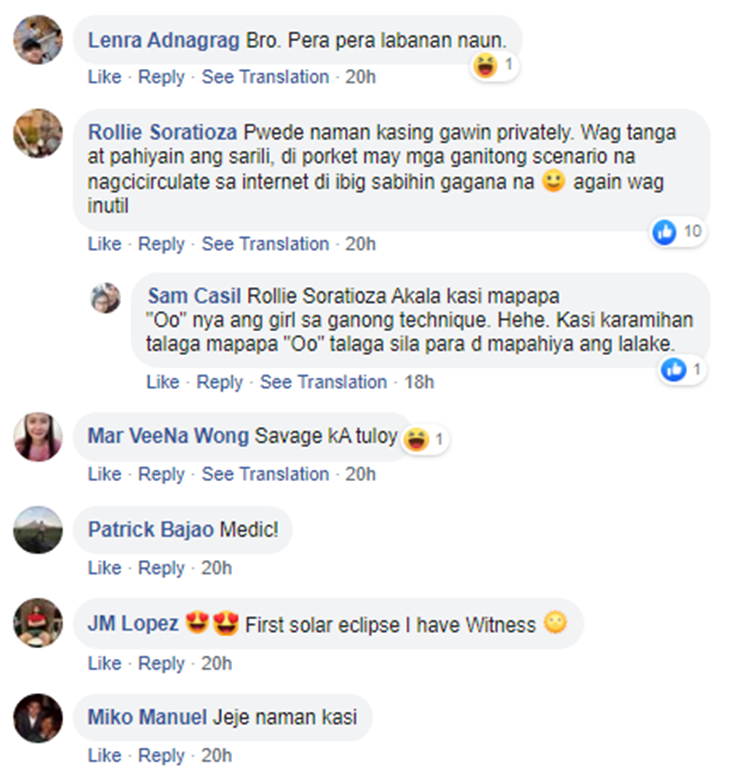See Translation under Mar VeeNa Wong's comment
Screen dimensions: 750x769
click(265, 474)
